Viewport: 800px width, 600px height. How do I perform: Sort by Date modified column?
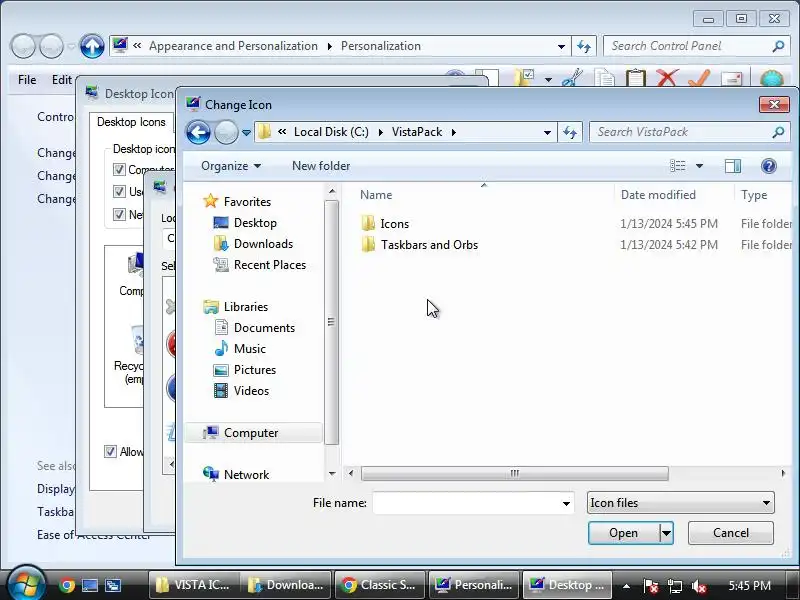658,195
